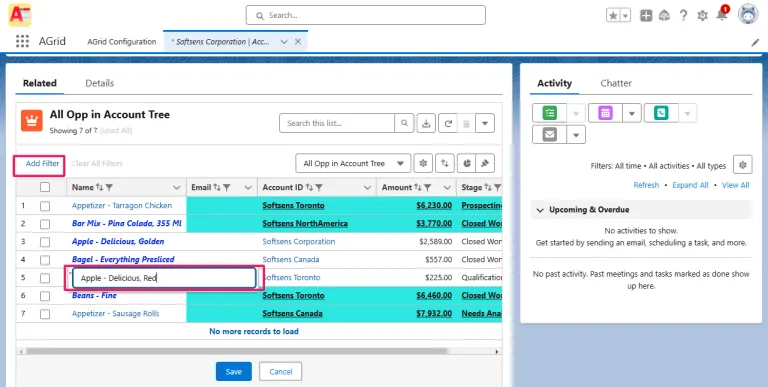Viewport: 768px width, 387px height.
Task: Open the Email column chevron menu
Action: [248, 188]
